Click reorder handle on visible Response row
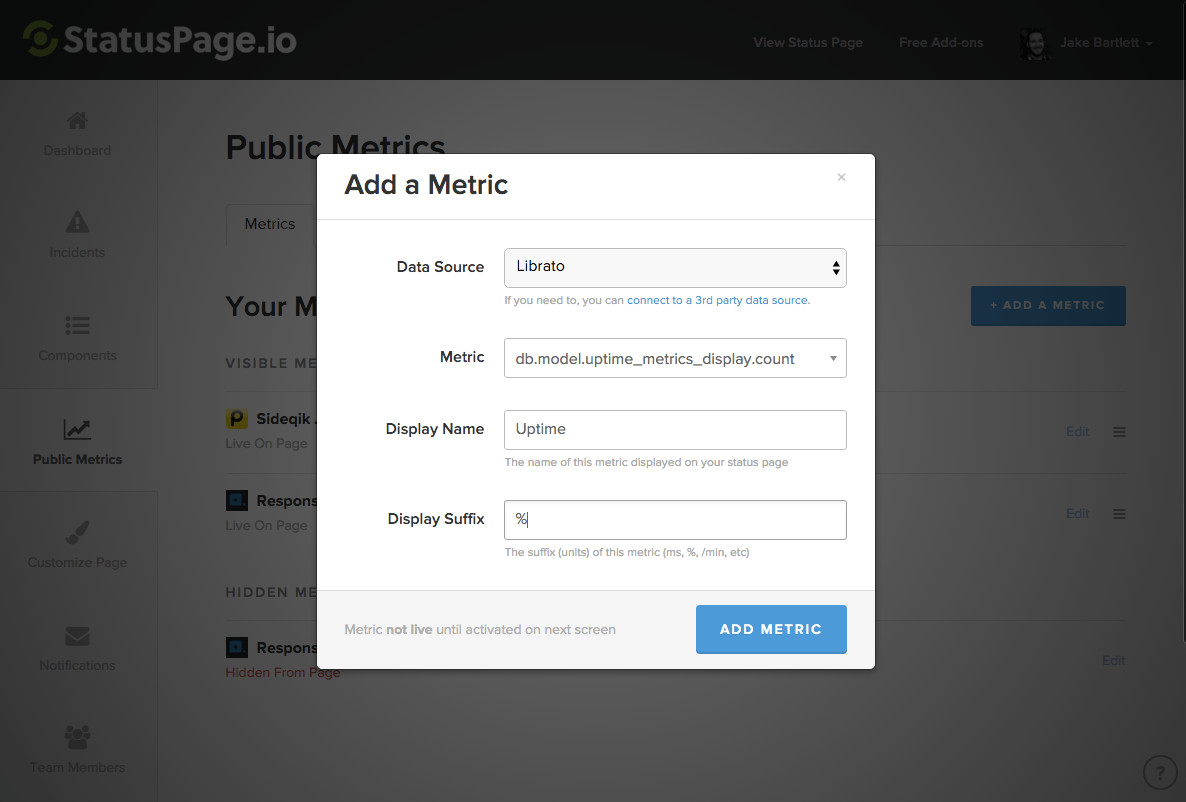1186x802 pixels. (1119, 514)
